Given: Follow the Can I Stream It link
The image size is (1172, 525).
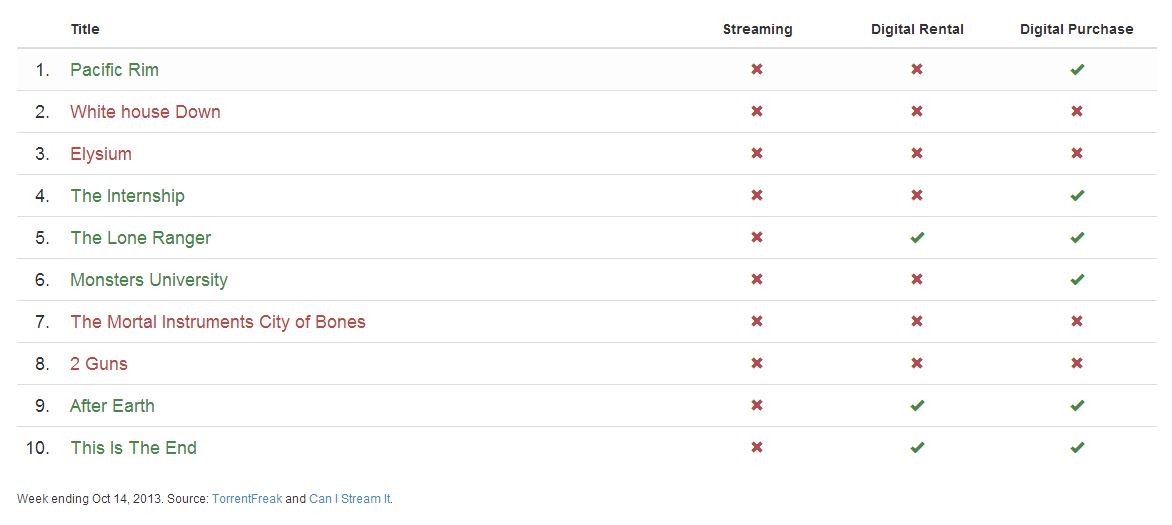Looking at the screenshot, I should point(350,498).
